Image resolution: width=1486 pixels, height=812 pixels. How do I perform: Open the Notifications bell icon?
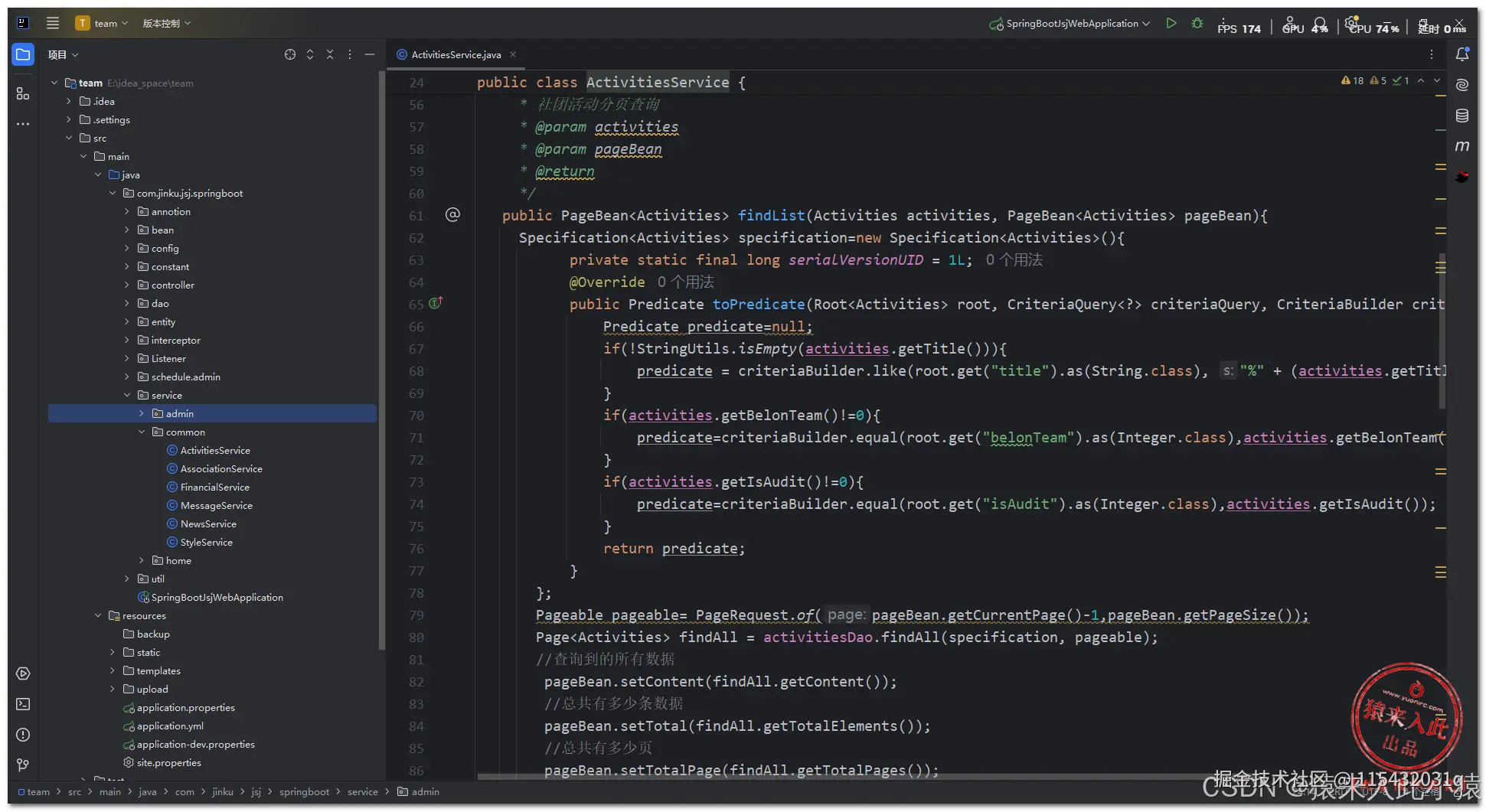click(1462, 54)
